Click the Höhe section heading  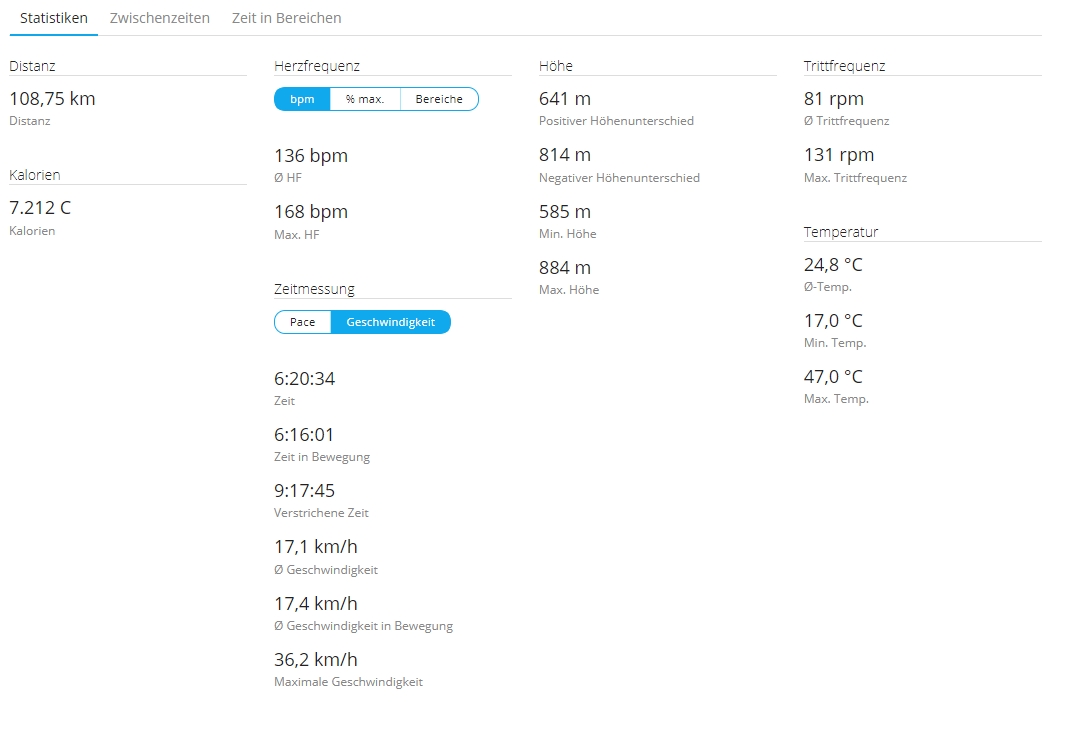click(555, 66)
